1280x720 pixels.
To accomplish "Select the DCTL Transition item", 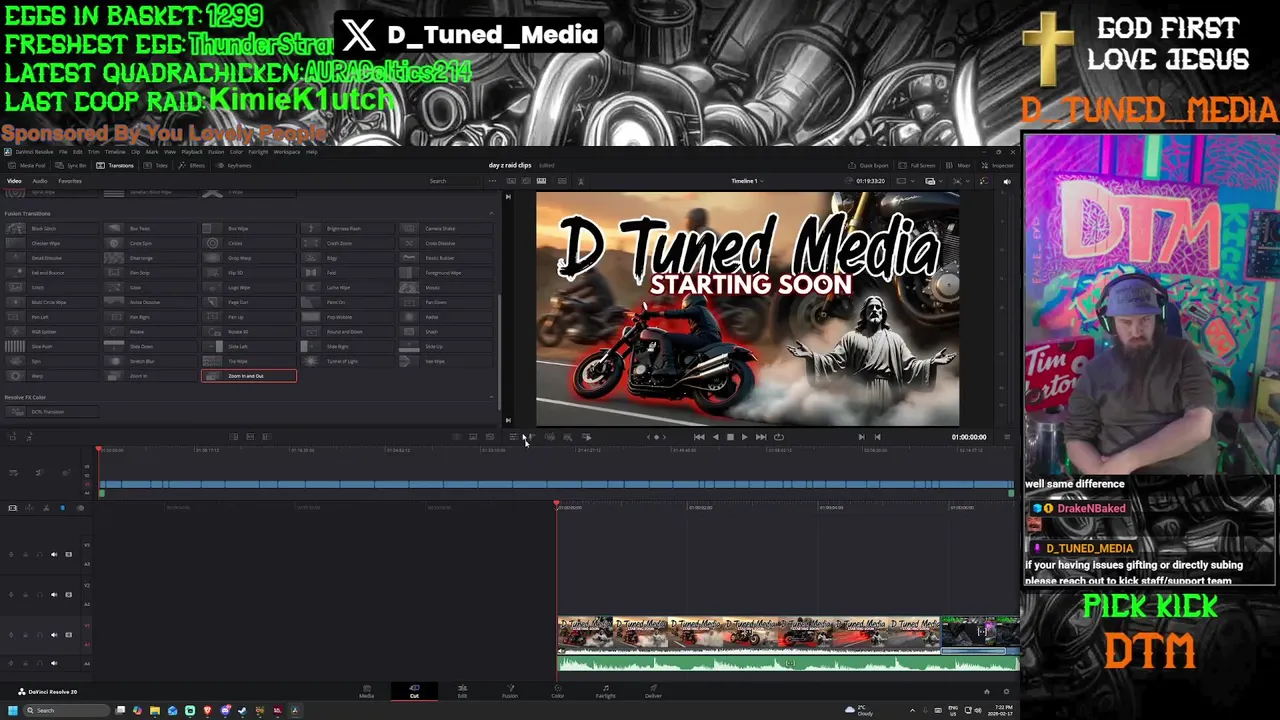I will point(50,412).
